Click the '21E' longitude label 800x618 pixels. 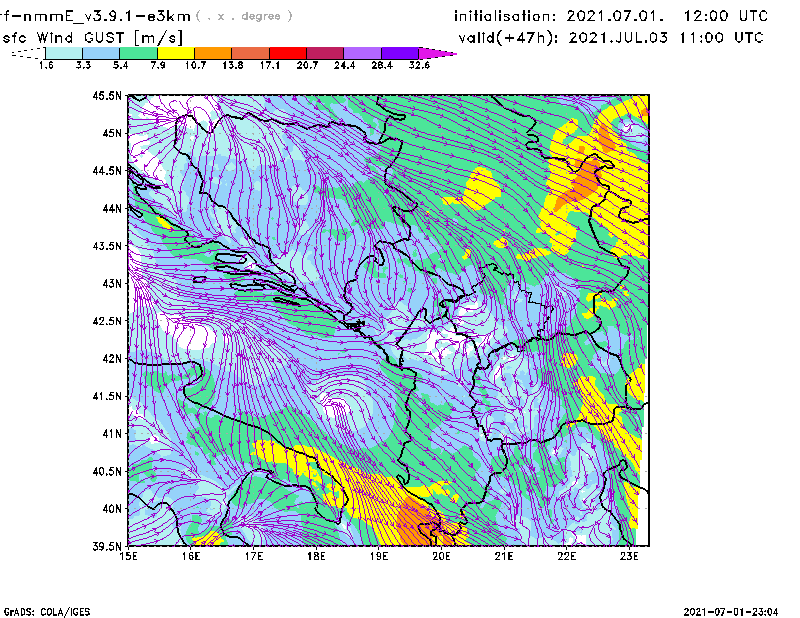(504, 556)
